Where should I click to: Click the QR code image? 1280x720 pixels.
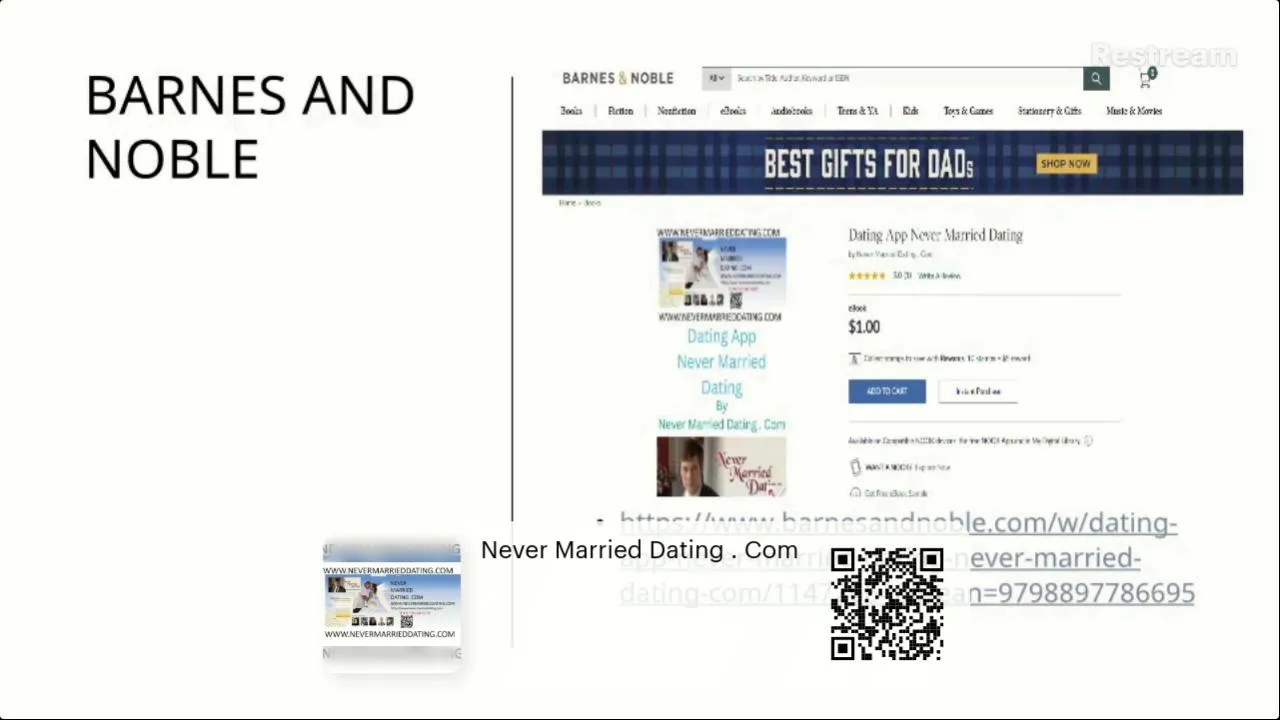click(x=887, y=604)
